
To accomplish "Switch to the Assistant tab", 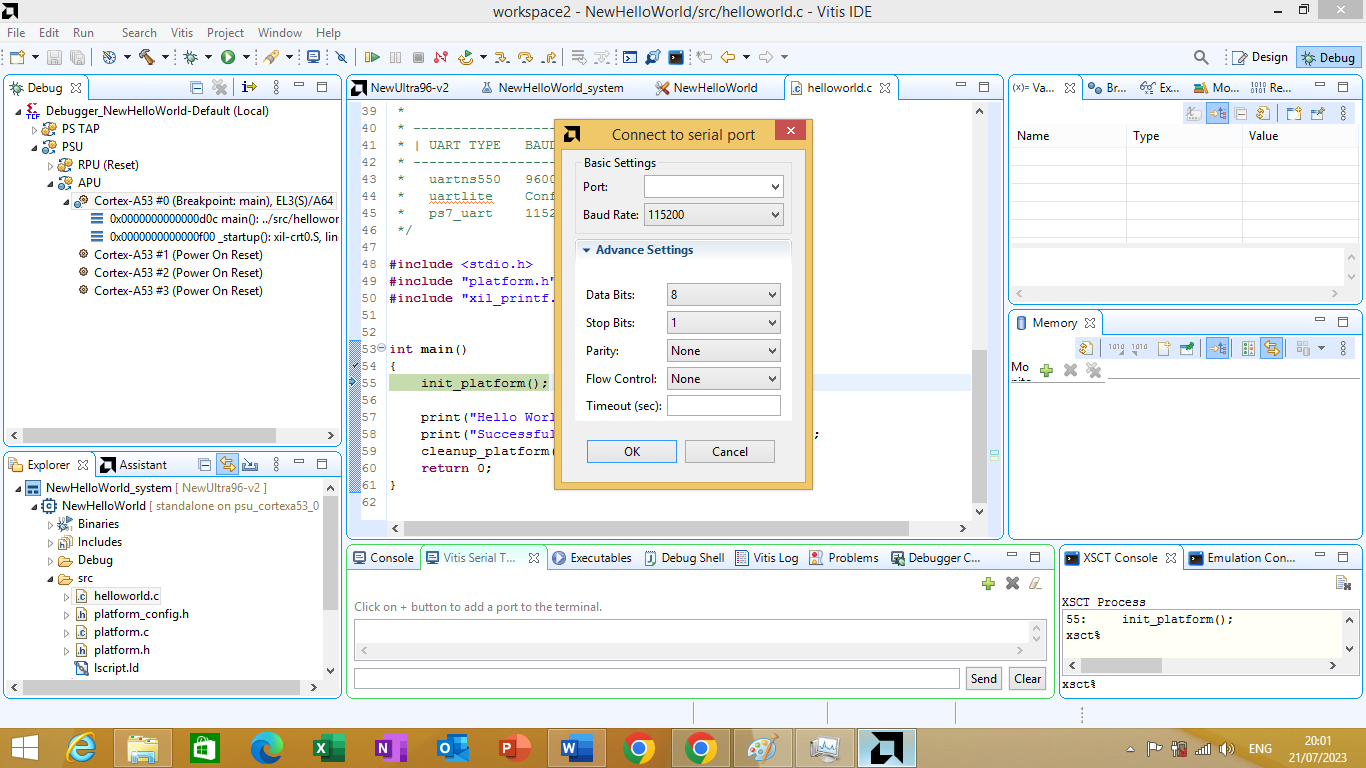I will (x=133, y=464).
